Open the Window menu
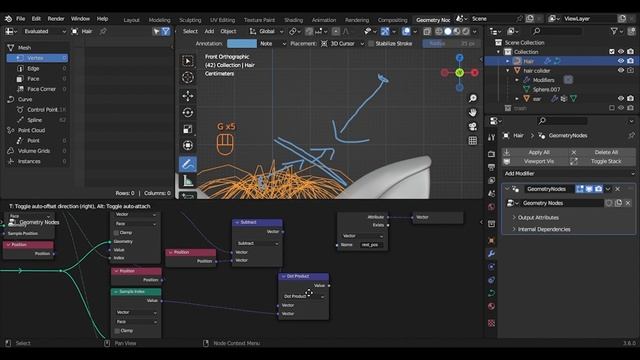The height and width of the screenshot is (360, 640). 80,19
